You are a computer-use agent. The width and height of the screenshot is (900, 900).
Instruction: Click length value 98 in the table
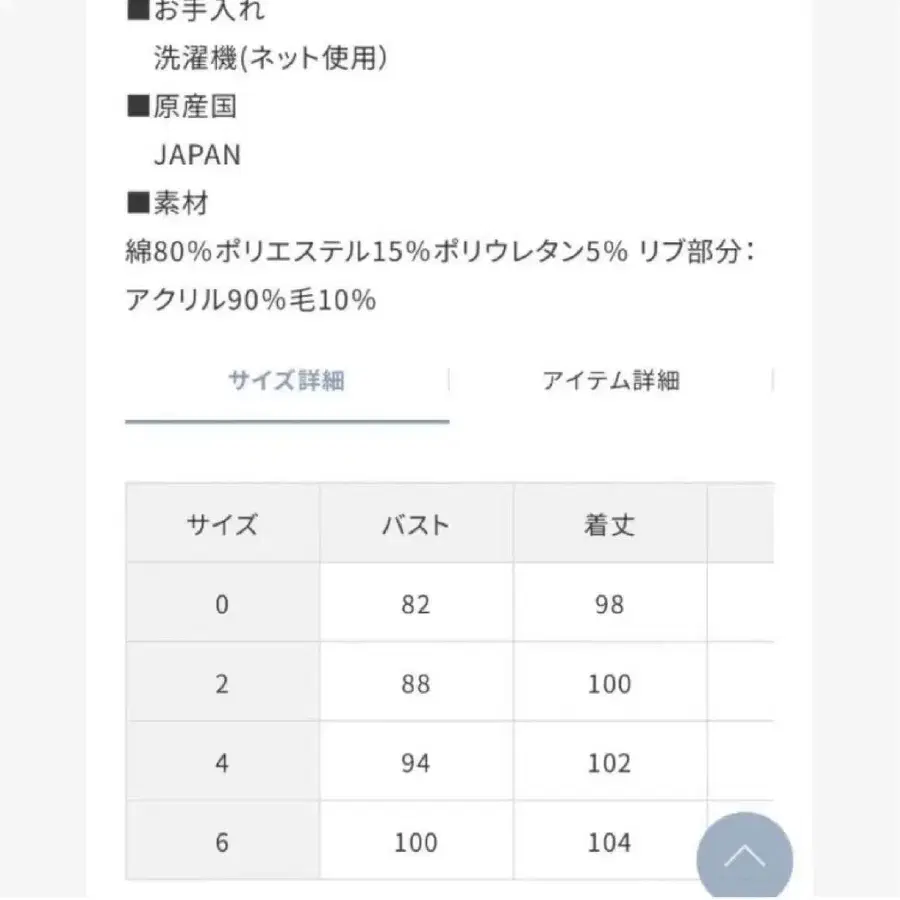[x=609, y=604]
